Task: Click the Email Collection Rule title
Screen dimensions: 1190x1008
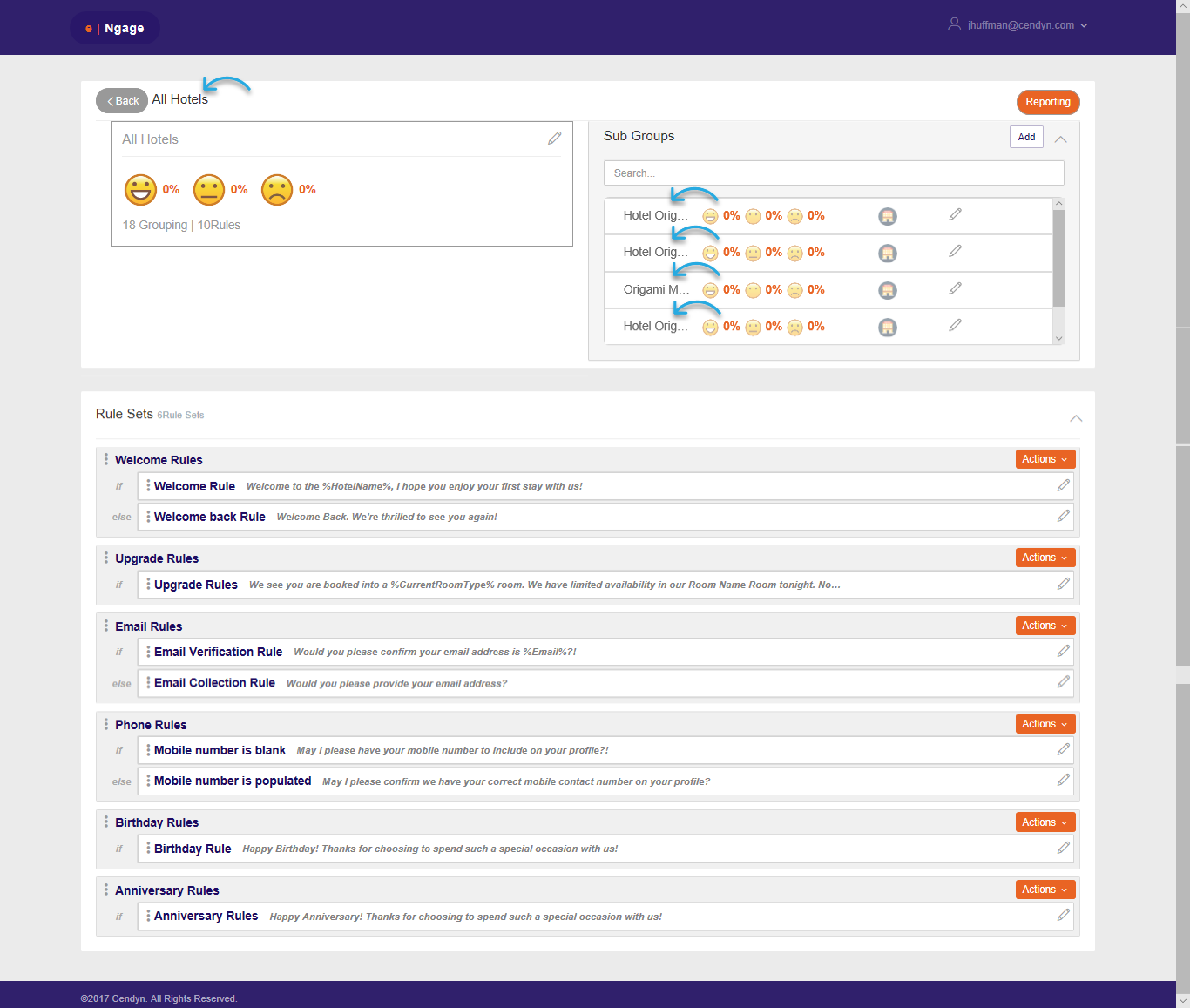Action: point(214,683)
